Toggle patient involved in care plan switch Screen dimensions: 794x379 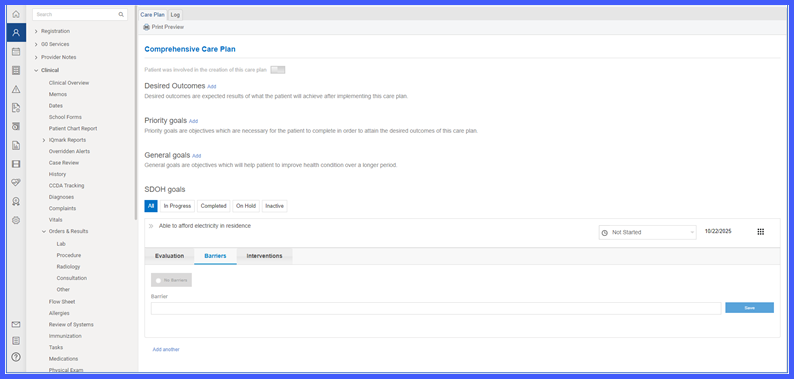[277, 70]
